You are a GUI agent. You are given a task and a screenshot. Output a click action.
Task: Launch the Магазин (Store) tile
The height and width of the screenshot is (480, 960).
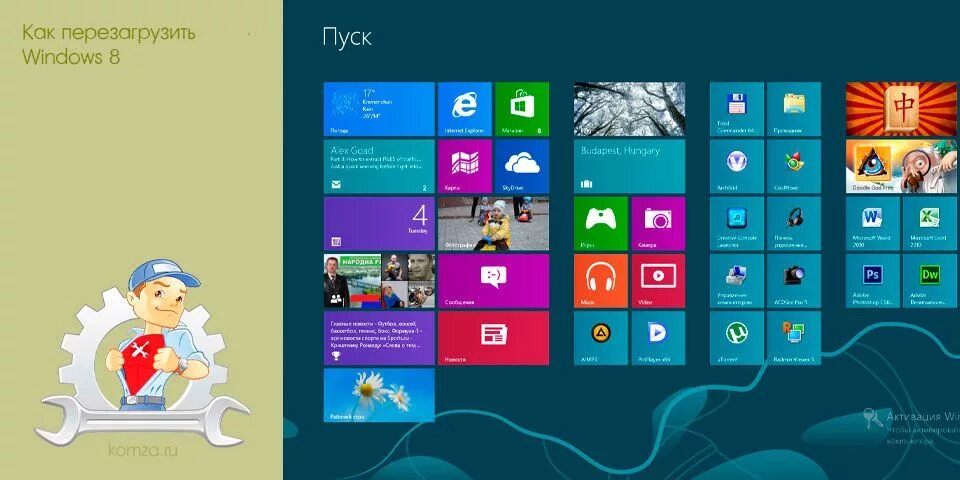[522, 109]
